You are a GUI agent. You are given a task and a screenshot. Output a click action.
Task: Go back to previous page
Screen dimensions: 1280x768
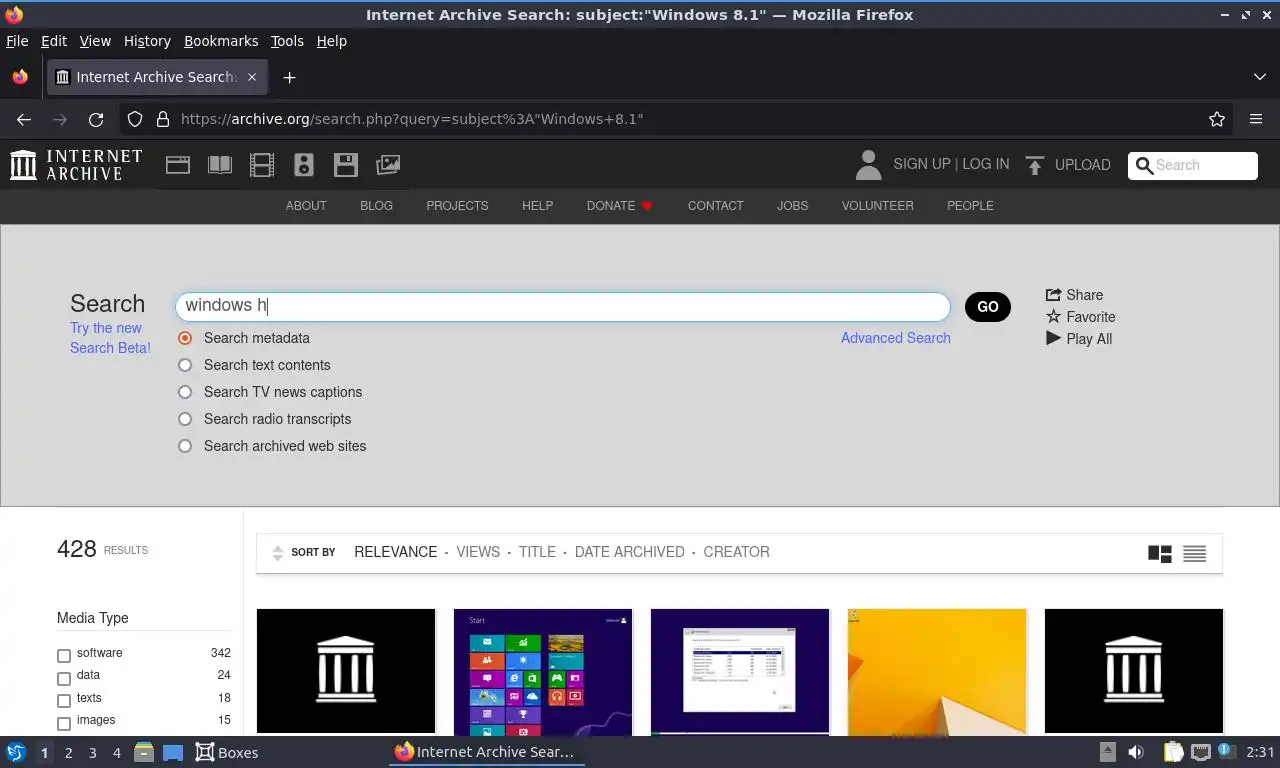[x=24, y=119]
